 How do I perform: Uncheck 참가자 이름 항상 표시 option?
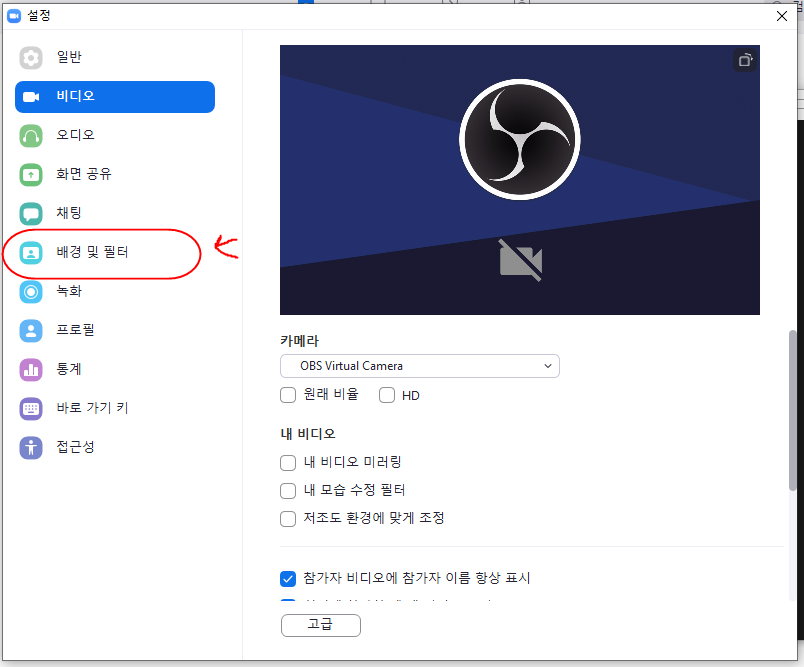click(288, 579)
